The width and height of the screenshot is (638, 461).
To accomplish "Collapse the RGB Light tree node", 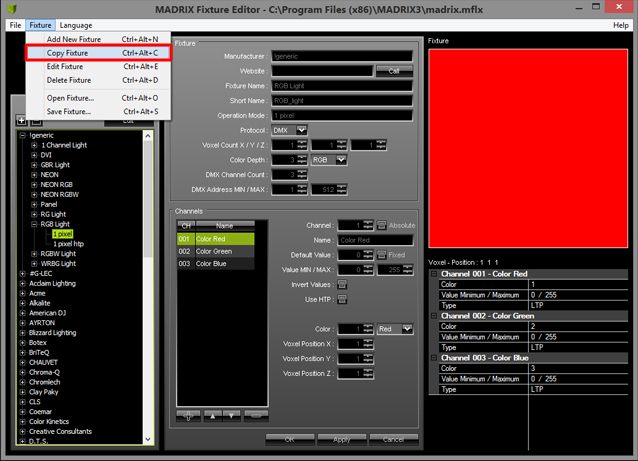I will tap(34, 224).
